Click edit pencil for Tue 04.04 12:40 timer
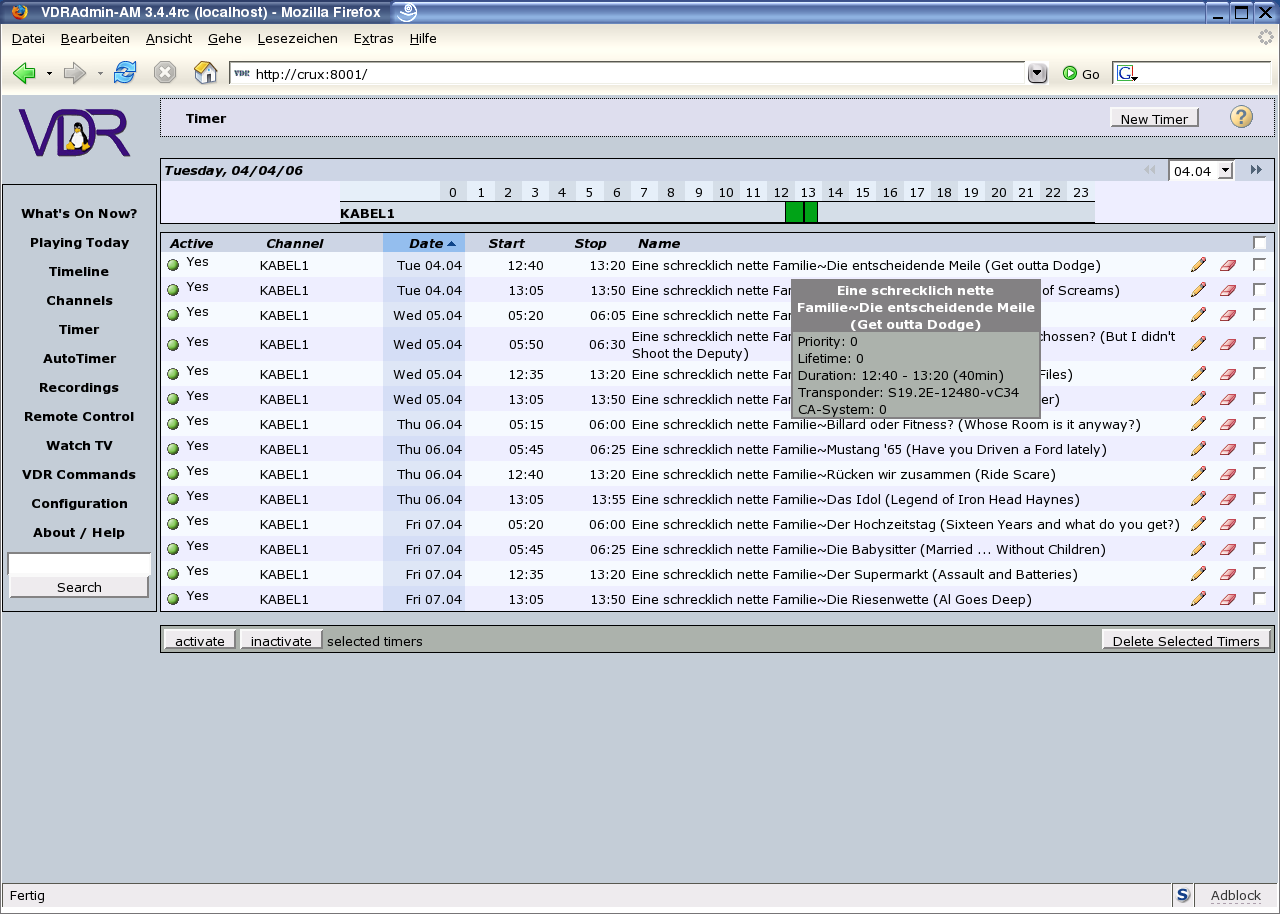The height and width of the screenshot is (914, 1280). pyautogui.click(x=1198, y=265)
